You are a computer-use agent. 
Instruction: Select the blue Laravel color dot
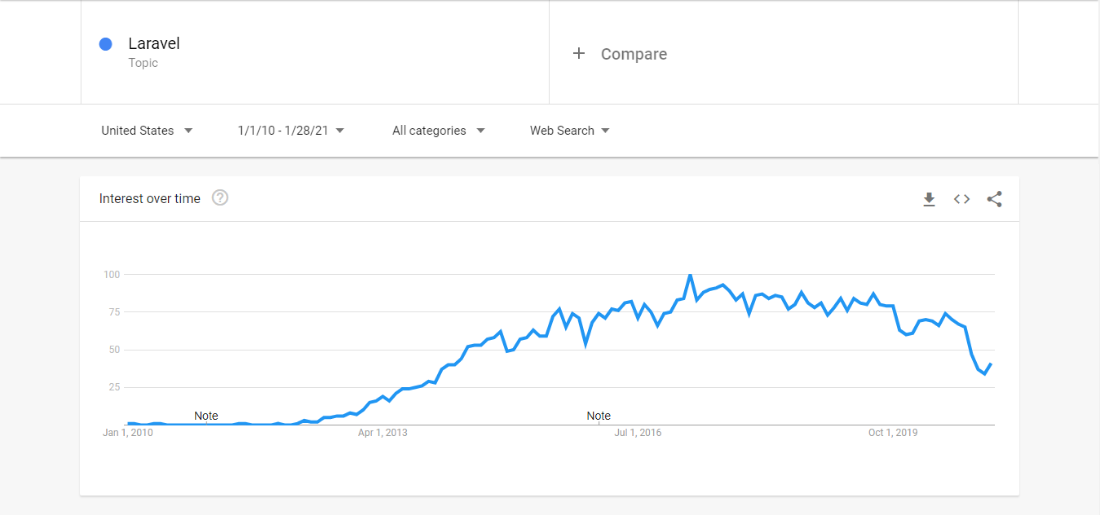coord(106,44)
